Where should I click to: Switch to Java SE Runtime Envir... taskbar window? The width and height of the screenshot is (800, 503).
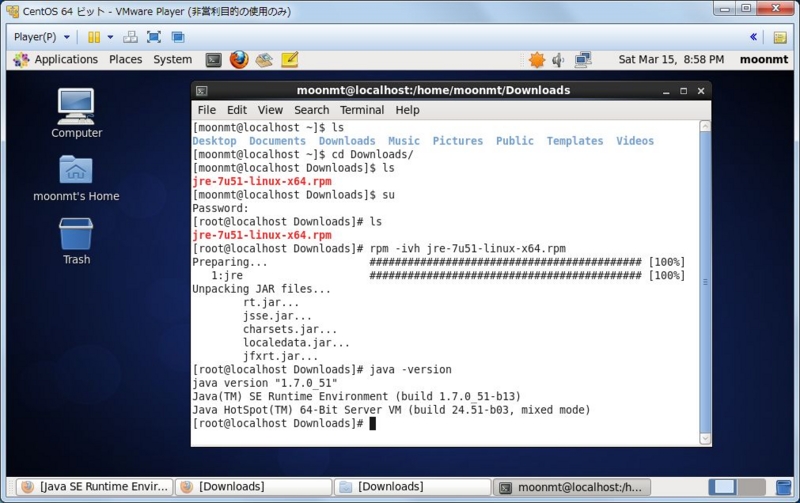click(x=95, y=487)
